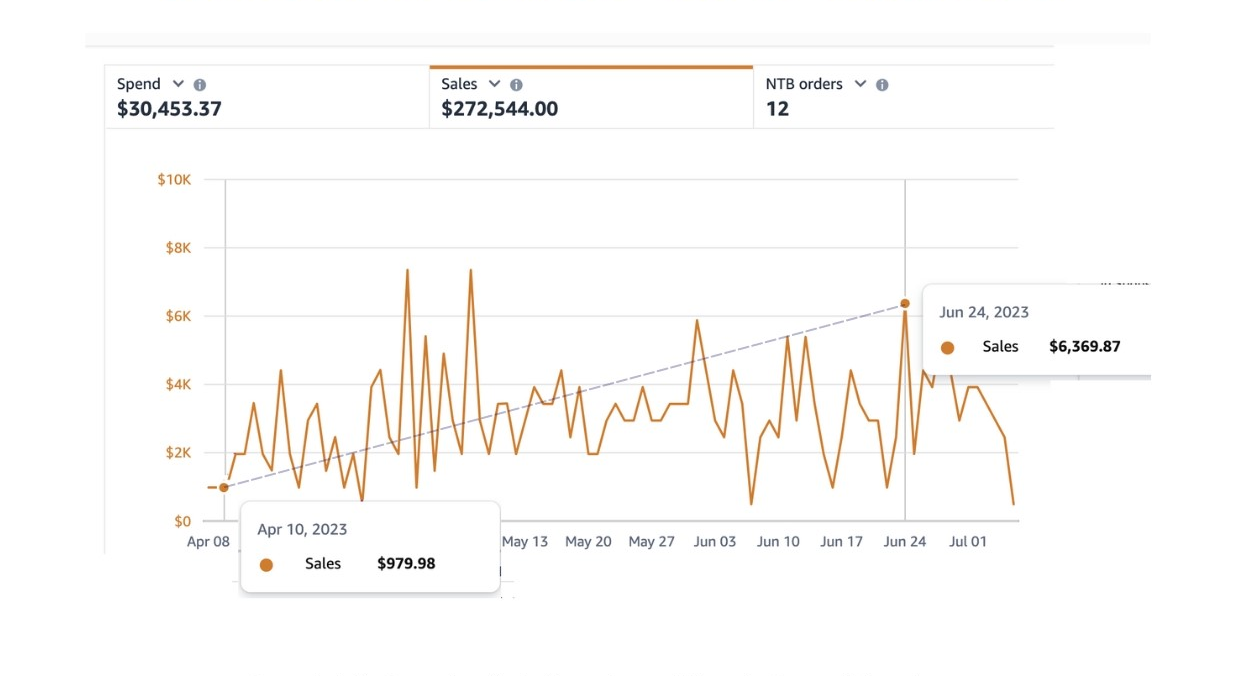Expand the NTB orders dropdown chevron
The width and height of the screenshot is (1237, 676).
(860, 84)
